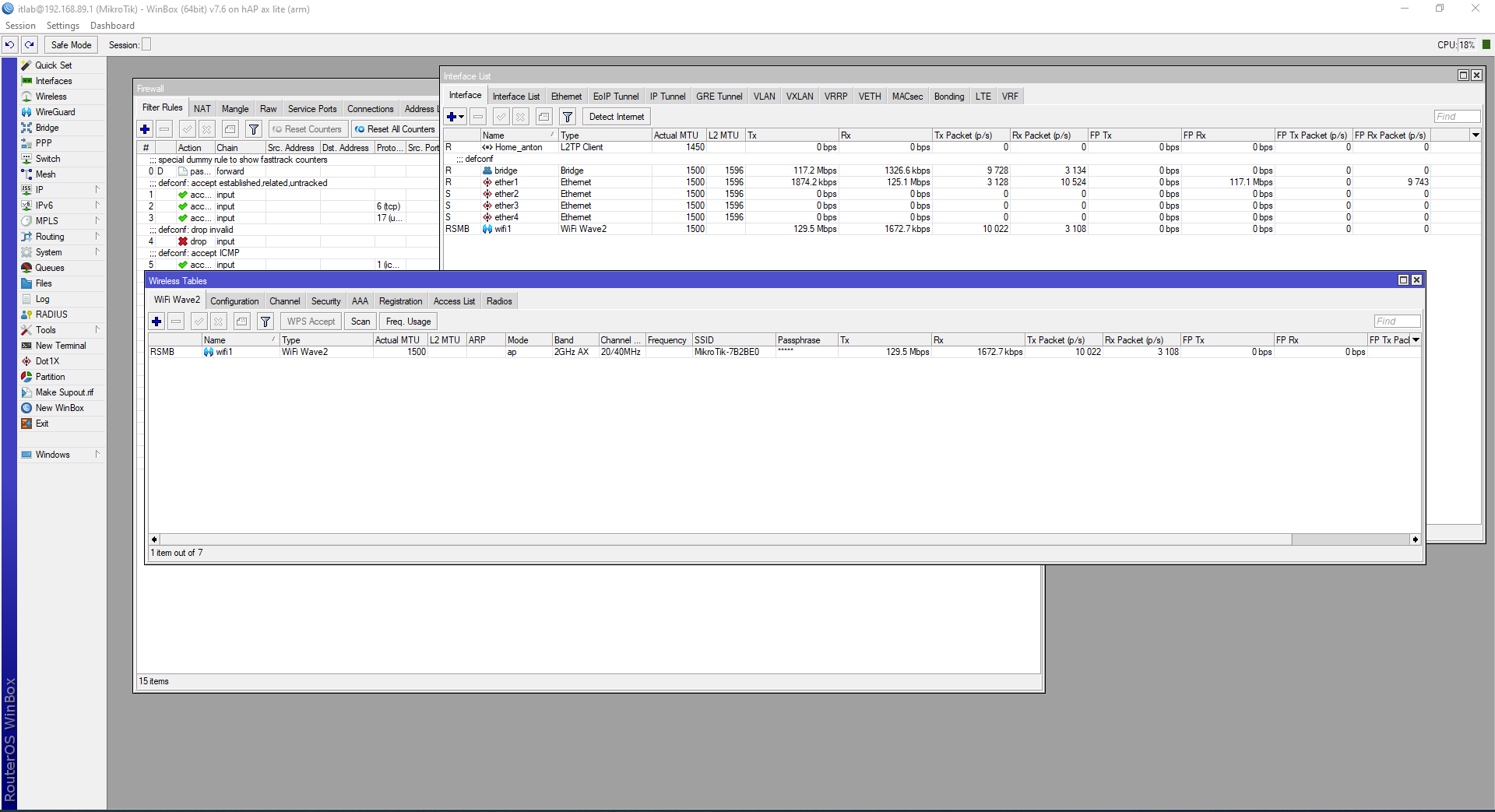Click the Reset Counters button
This screenshot has height=812, width=1495.
(x=308, y=129)
